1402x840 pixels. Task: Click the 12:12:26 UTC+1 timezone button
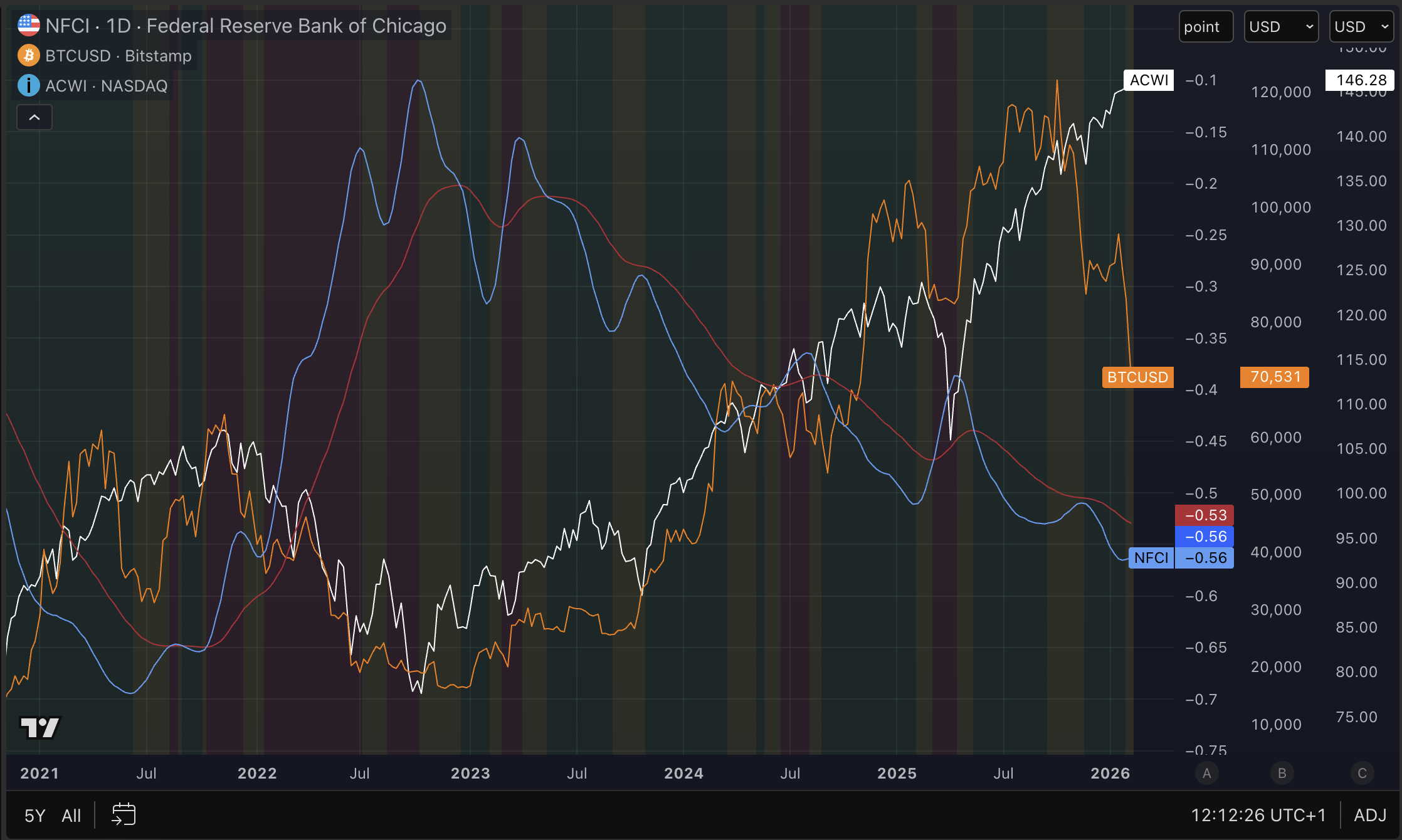(1258, 815)
